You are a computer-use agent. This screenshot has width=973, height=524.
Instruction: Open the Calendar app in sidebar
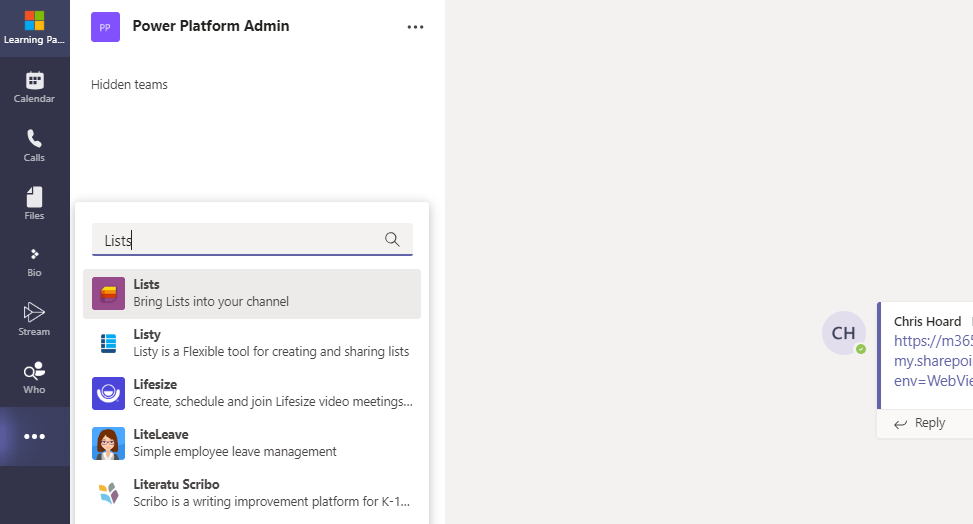(34, 87)
